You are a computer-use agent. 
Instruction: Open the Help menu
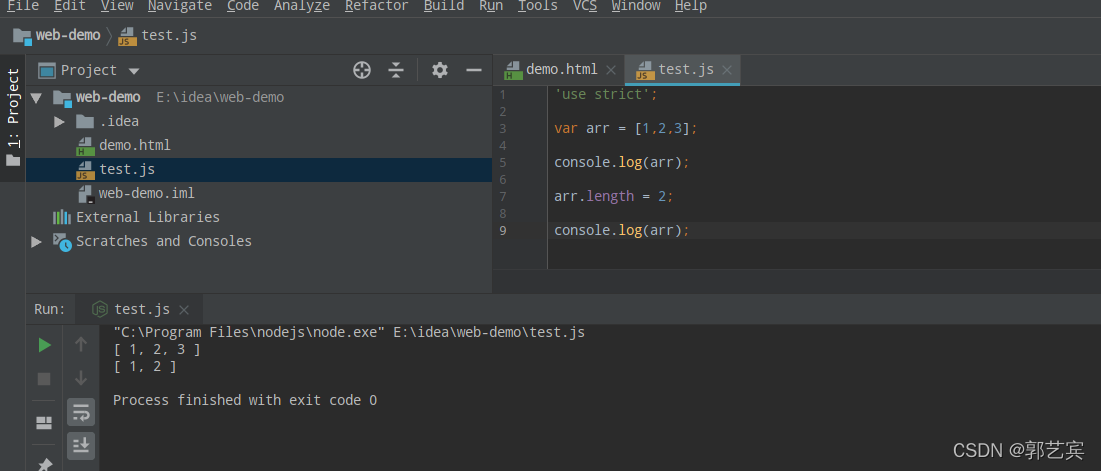691,6
